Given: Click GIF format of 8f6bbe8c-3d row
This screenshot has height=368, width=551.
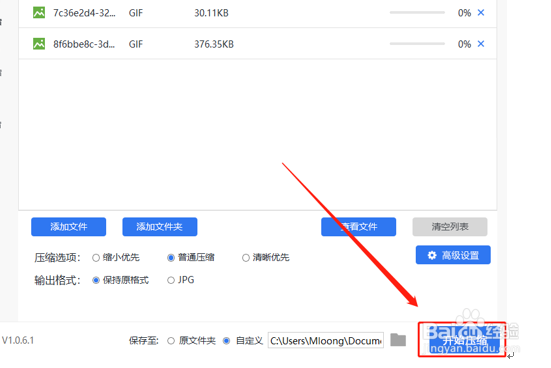Looking at the screenshot, I should coord(136,44).
